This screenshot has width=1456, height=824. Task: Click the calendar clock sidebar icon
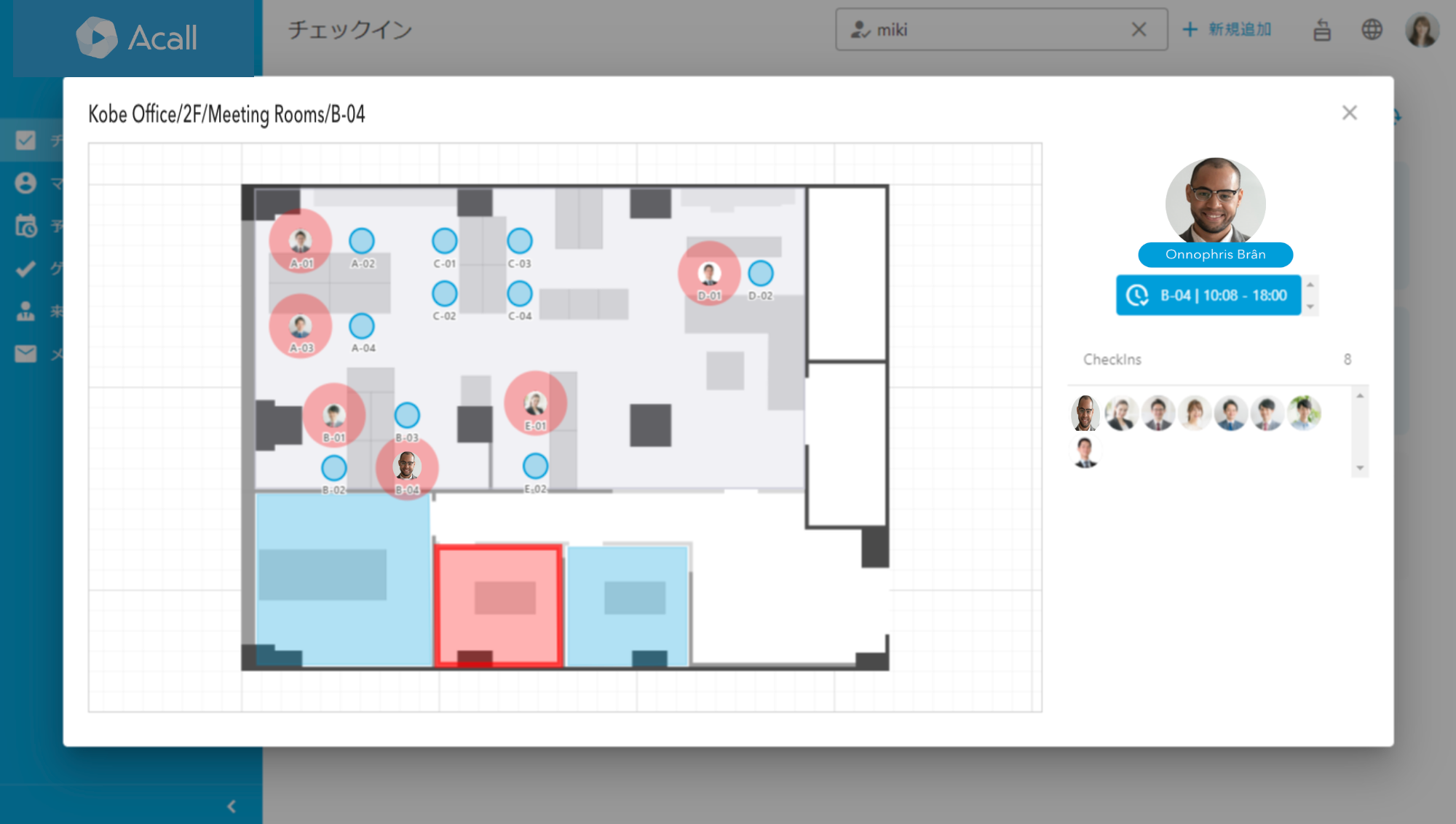(25, 226)
